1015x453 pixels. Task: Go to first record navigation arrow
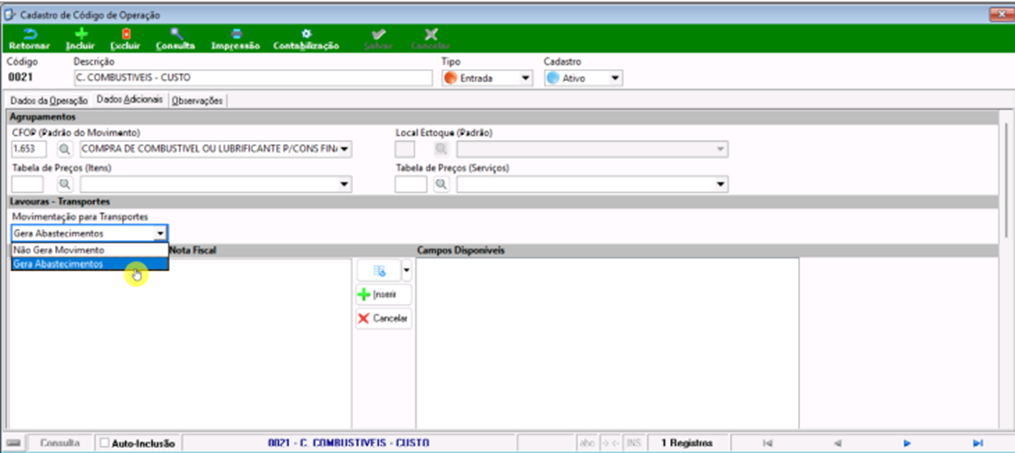768,443
